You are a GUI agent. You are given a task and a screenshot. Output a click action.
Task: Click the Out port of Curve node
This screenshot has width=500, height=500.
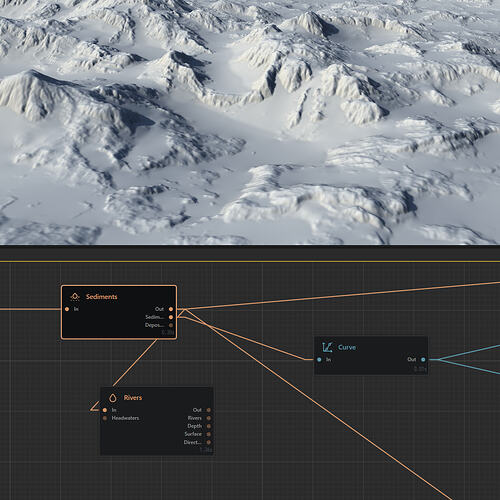[423, 360]
